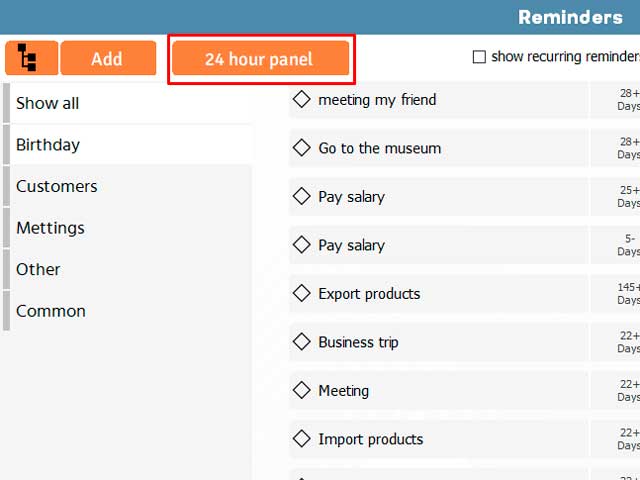
Task: Select Show all category
Action: point(128,103)
